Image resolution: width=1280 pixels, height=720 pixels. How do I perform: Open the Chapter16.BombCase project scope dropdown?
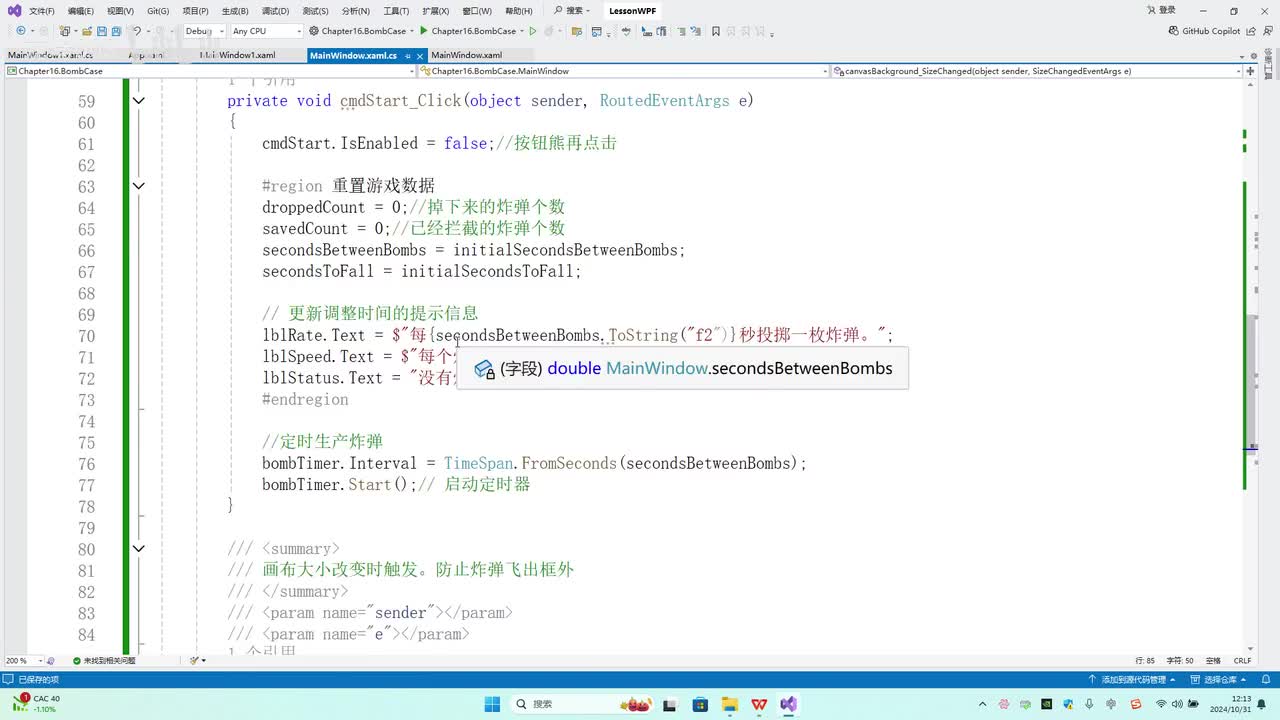208,71
